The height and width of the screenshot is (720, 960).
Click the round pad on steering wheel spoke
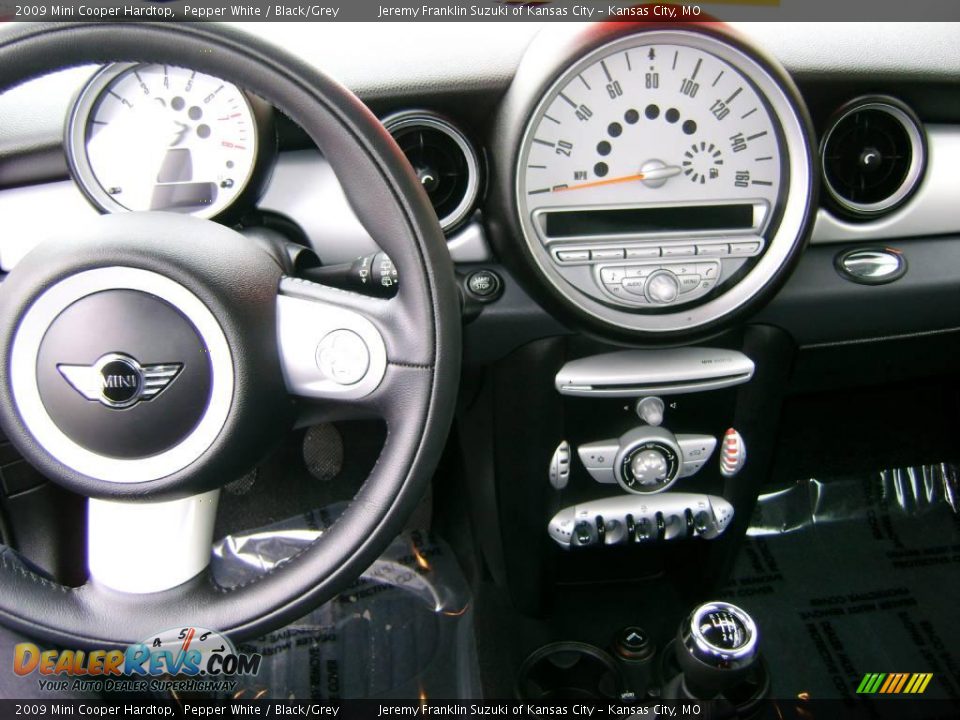tap(342, 357)
